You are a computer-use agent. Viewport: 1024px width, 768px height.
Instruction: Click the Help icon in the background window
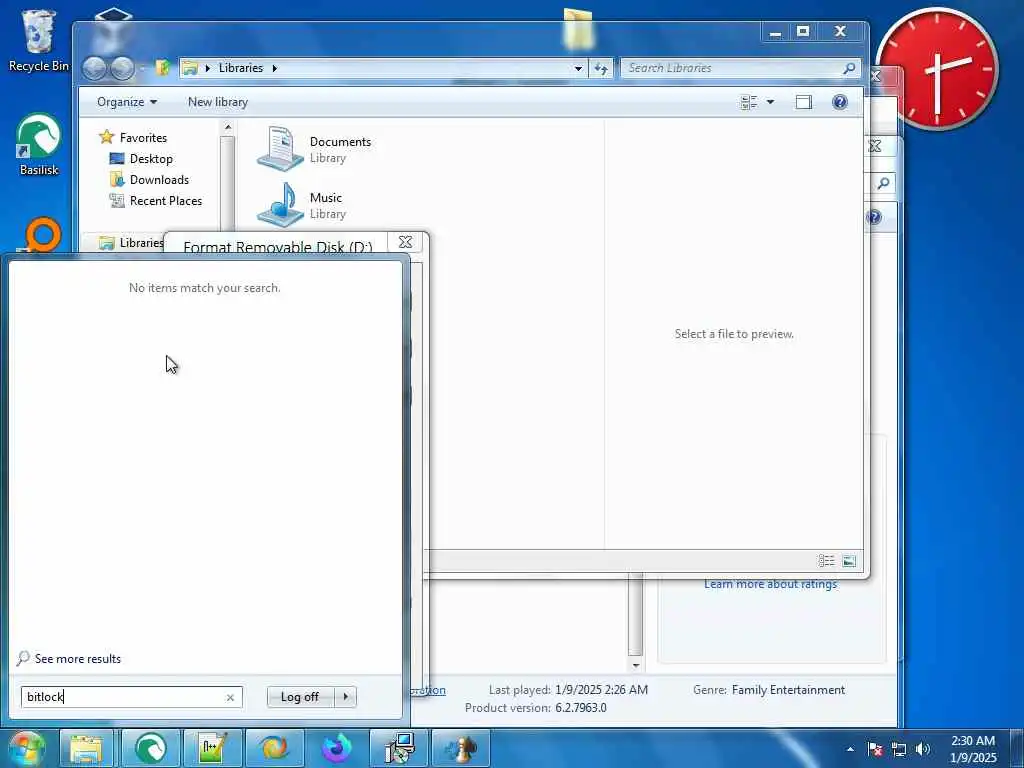(875, 217)
